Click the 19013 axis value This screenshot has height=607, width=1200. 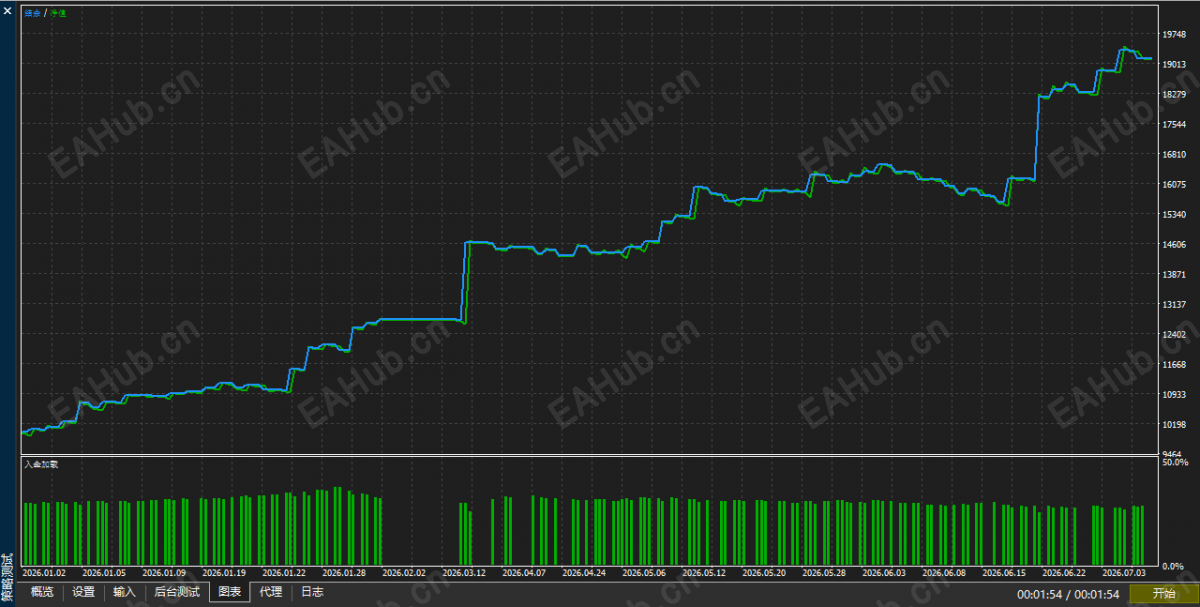pyautogui.click(x=1174, y=64)
